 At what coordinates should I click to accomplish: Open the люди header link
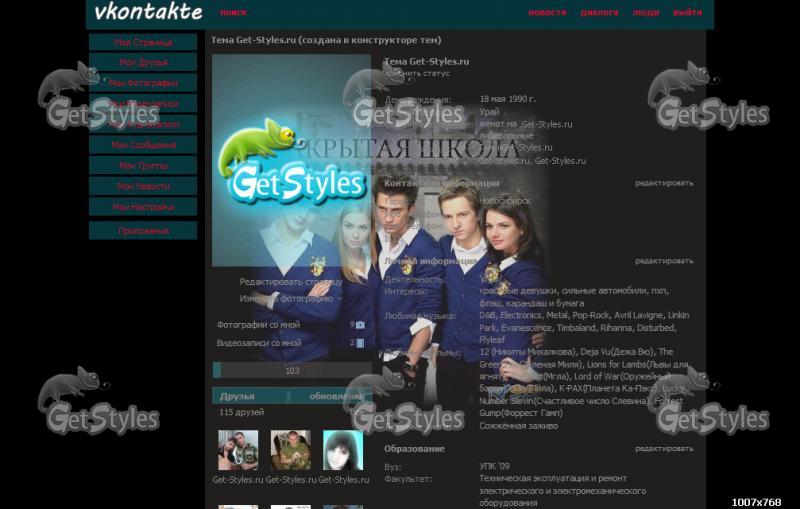645,13
